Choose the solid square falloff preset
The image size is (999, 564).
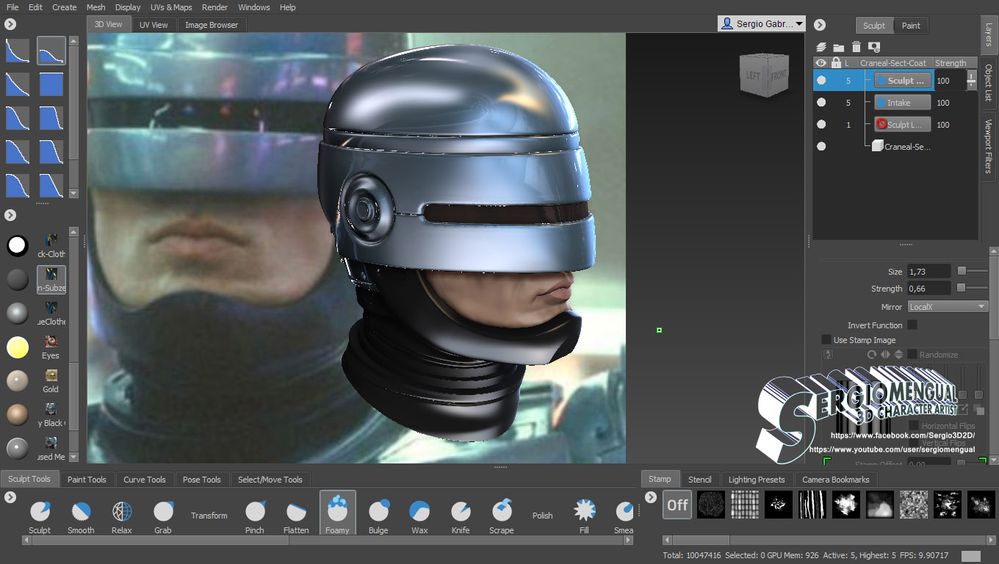point(51,84)
